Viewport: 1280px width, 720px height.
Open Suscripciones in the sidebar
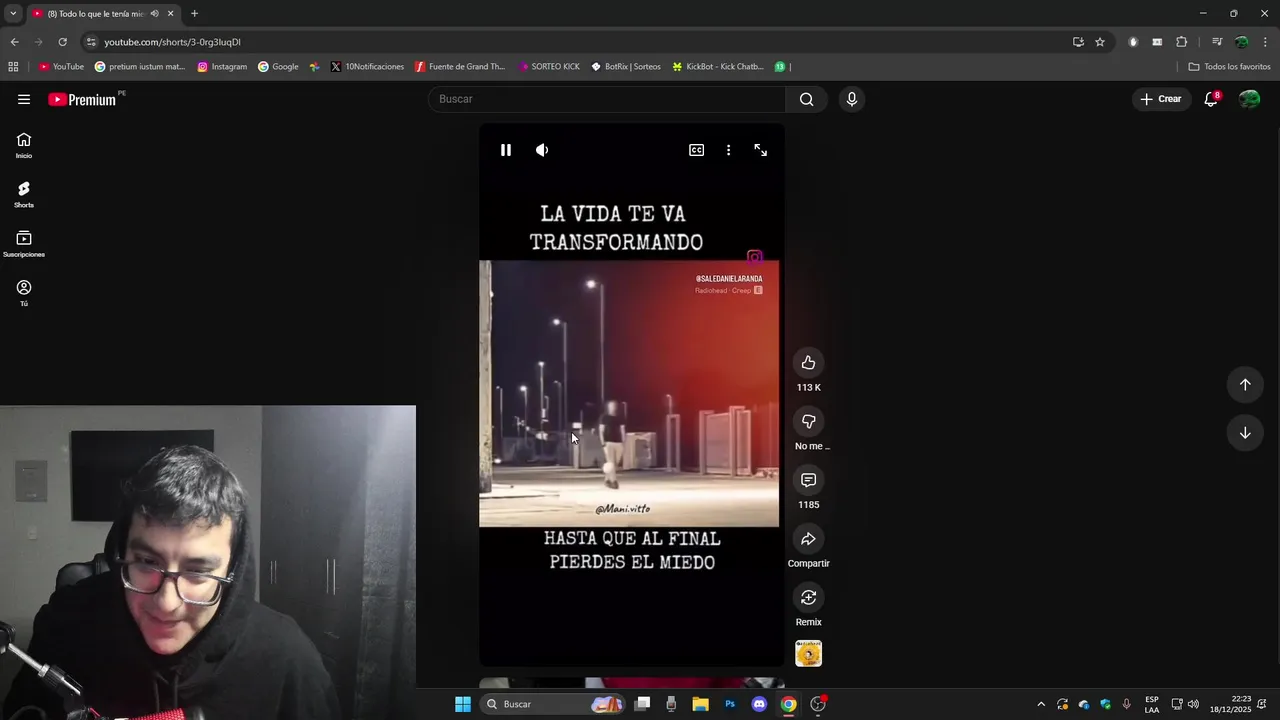[24, 244]
